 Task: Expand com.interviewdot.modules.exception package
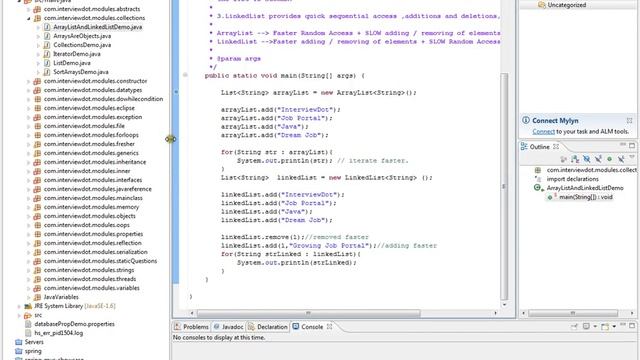(29, 118)
